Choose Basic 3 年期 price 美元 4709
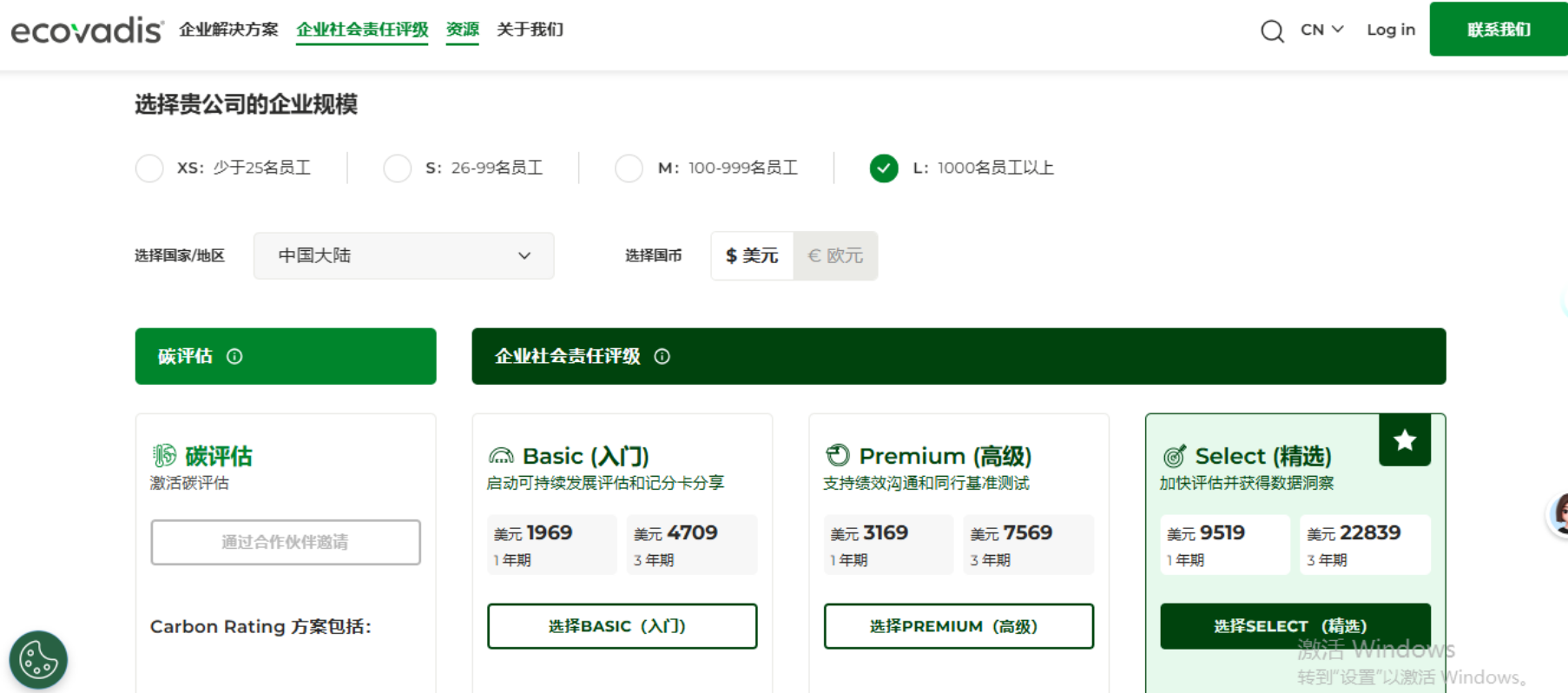1568x693 pixels. click(x=692, y=544)
